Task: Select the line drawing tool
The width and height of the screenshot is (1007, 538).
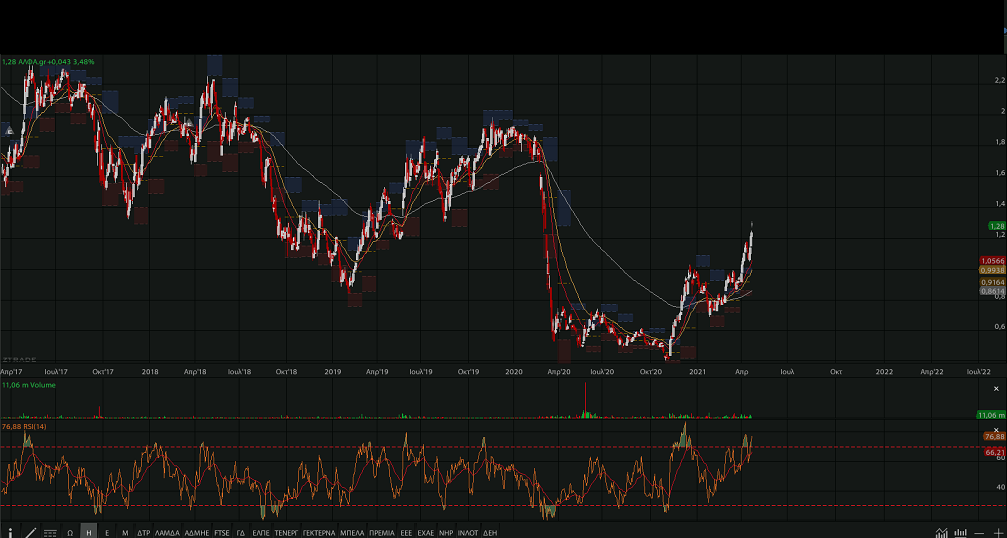Action: click(29, 532)
